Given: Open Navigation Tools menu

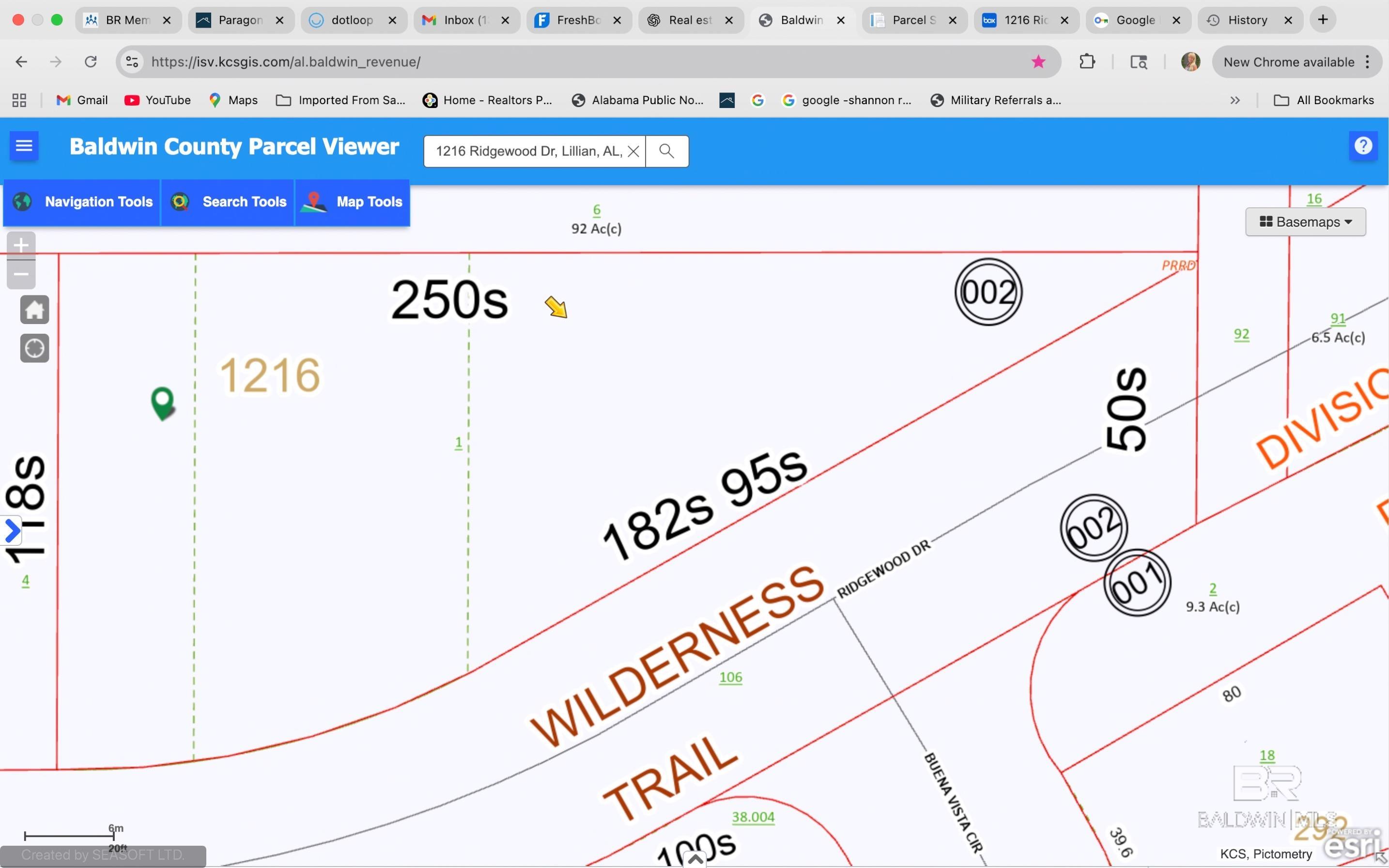Looking at the screenshot, I should (82, 202).
